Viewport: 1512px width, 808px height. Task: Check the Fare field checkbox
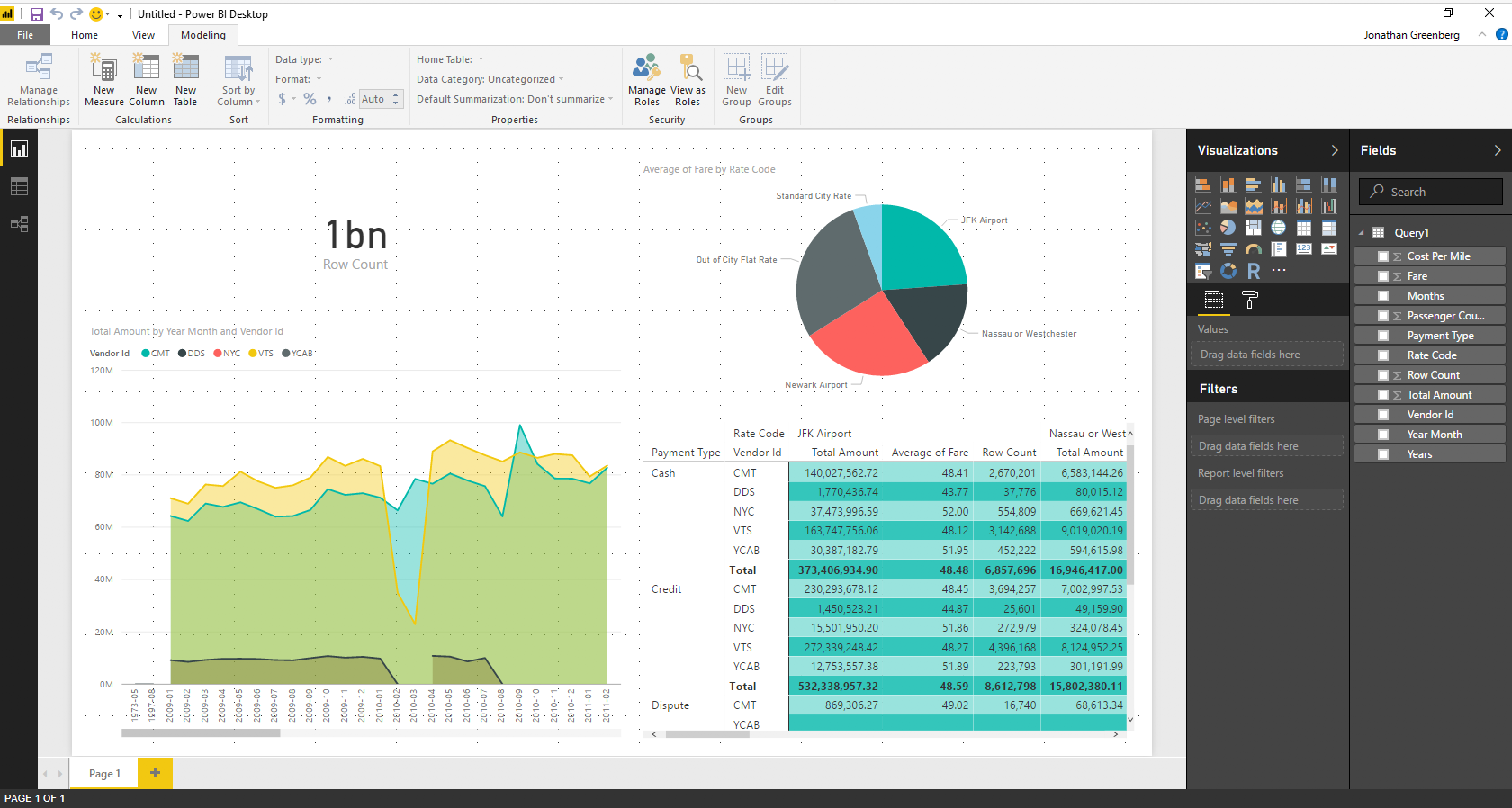pos(1383,276)
